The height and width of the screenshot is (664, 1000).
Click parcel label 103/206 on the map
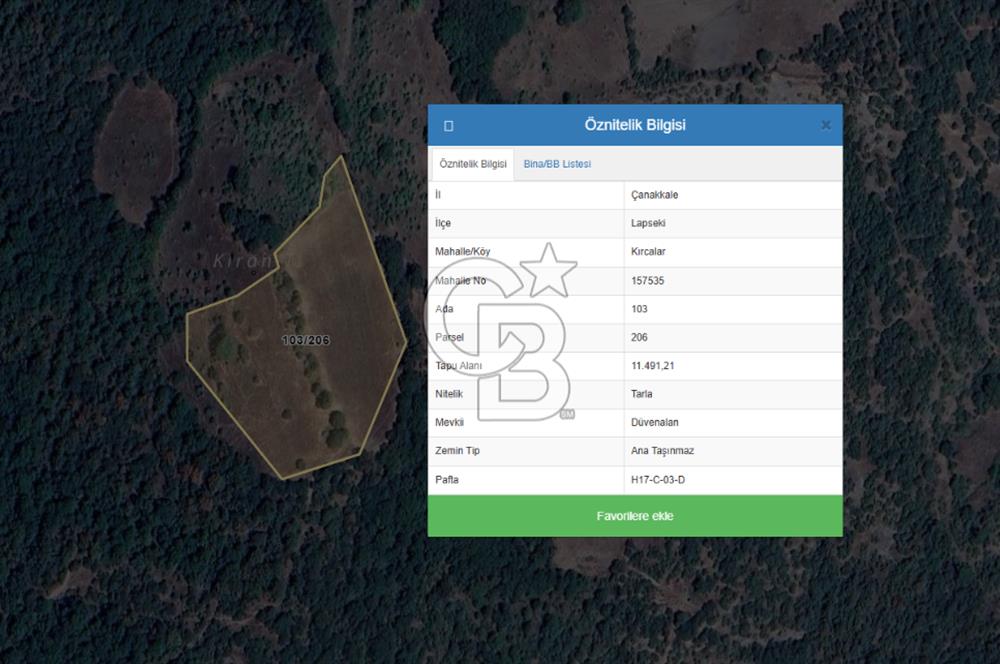pos(305,340)
